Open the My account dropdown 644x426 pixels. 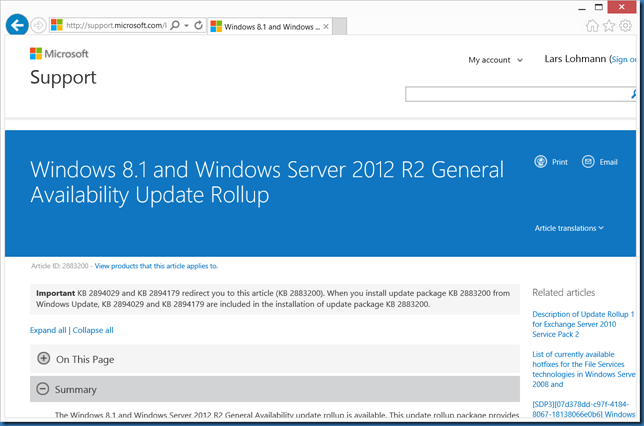tap(496, 60)
